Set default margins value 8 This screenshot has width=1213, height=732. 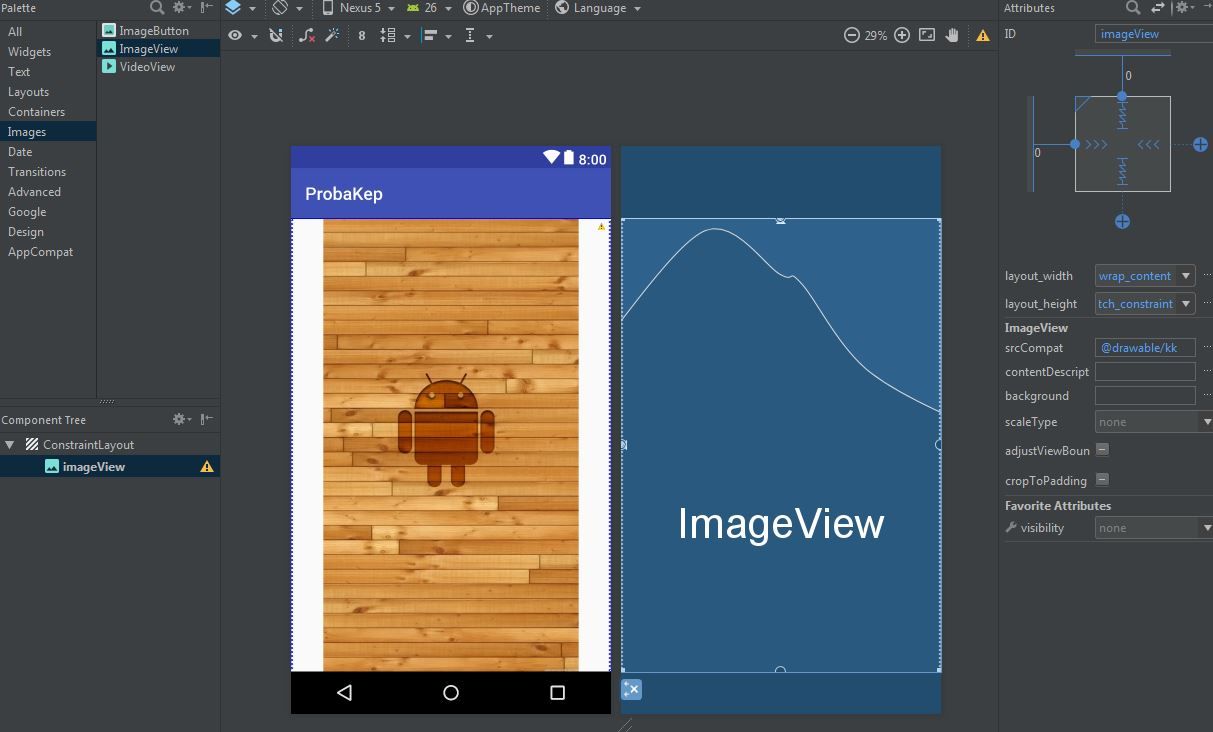(x=361, y=36)
